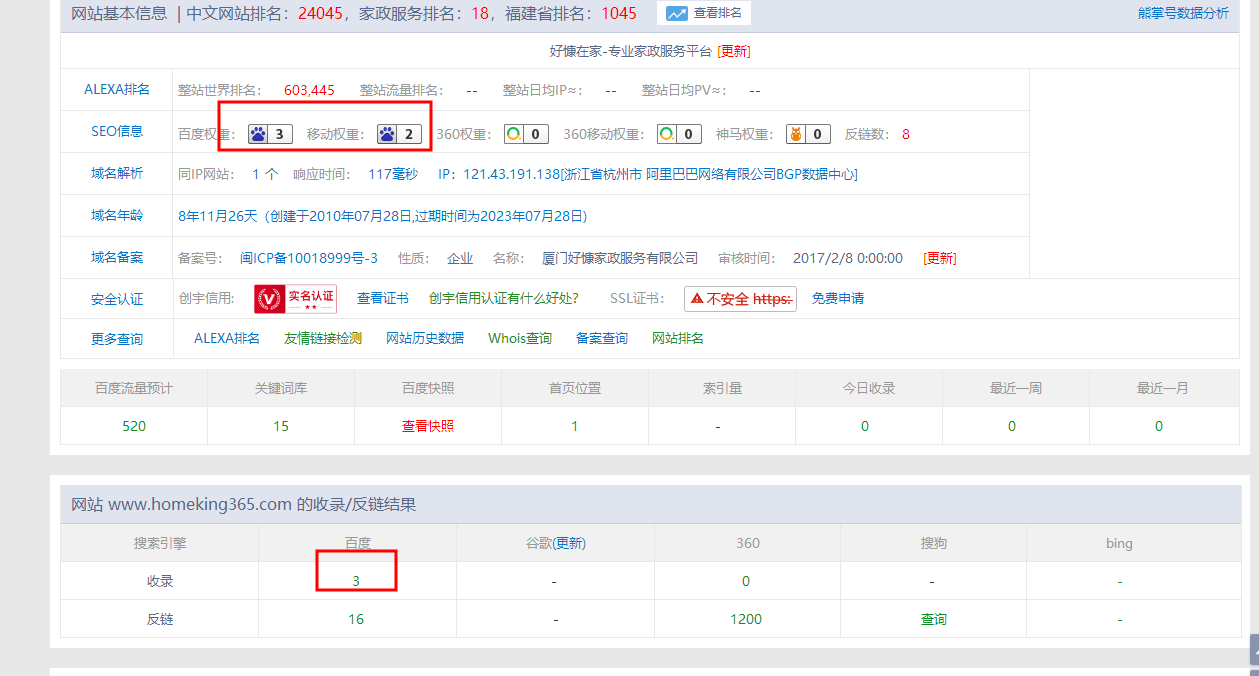Click the 域名备案 row label
The image size is (1259, 676).
tap(117, 257)
